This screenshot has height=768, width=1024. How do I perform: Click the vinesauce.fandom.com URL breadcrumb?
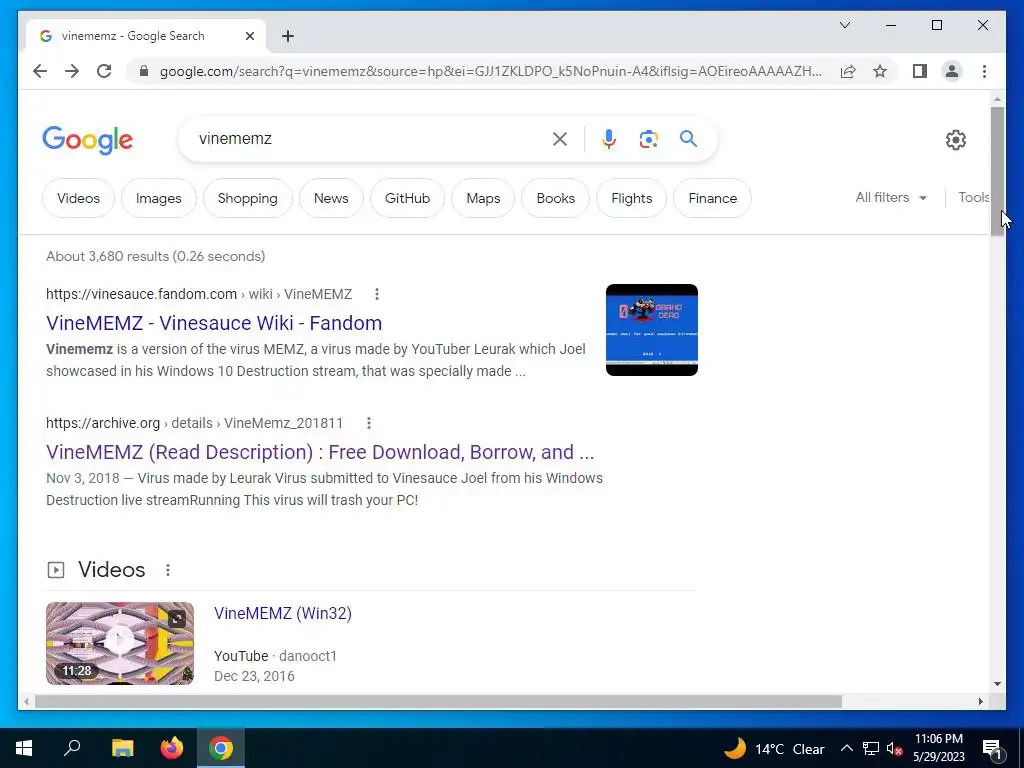click(x=199, y=295)
